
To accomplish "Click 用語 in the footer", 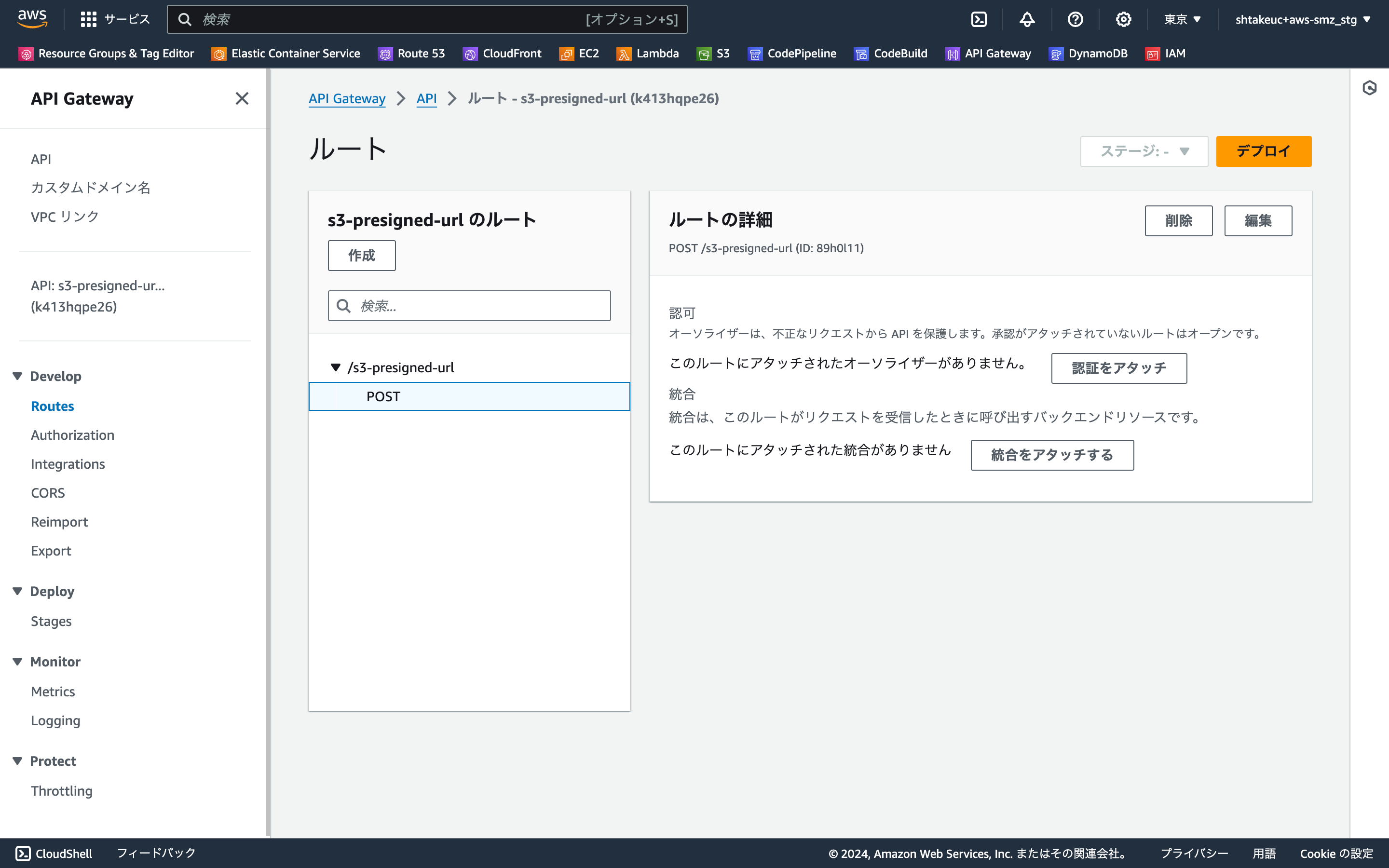I will click(x=1264, y=853).
